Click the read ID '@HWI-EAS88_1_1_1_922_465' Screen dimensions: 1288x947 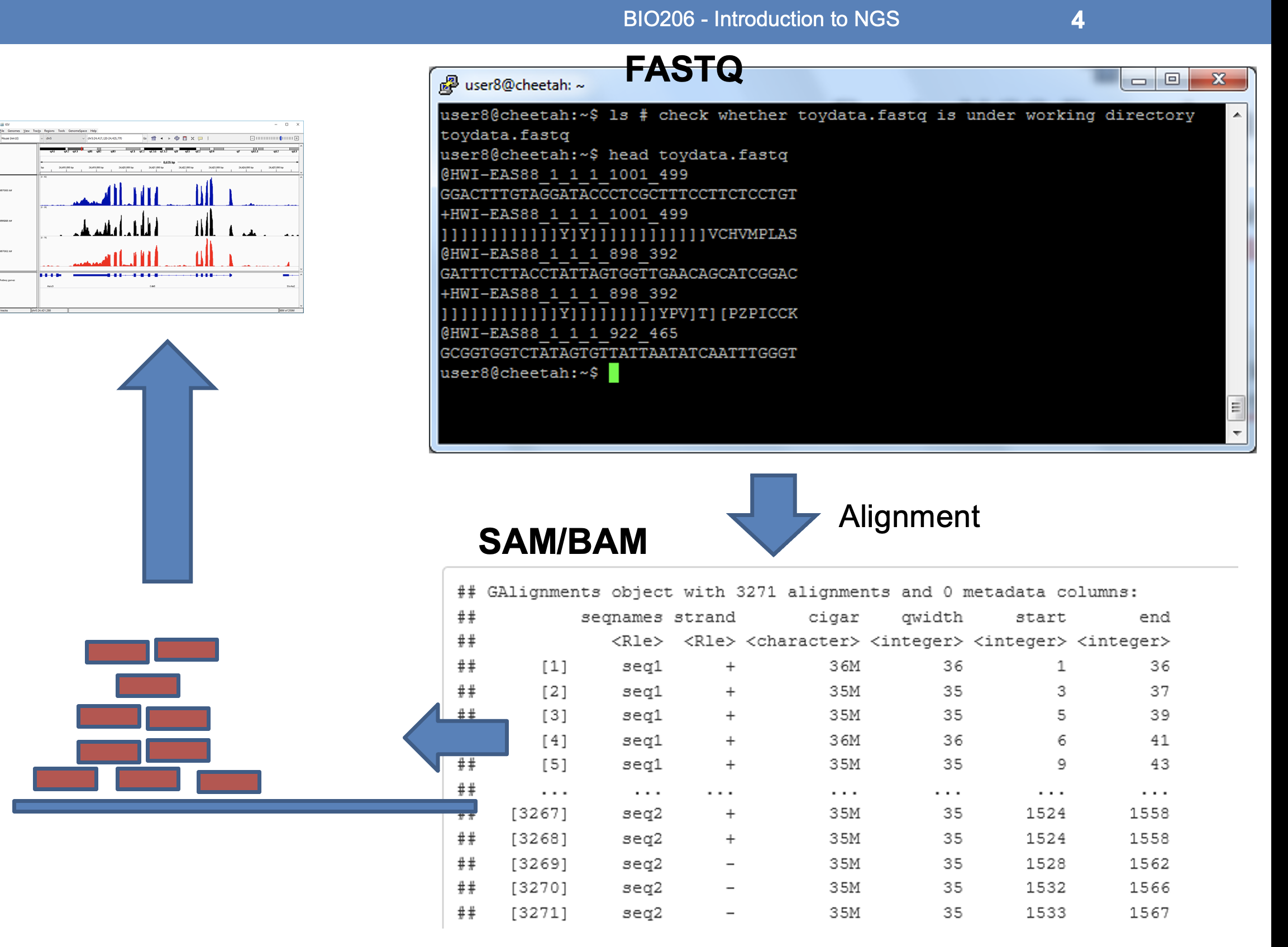[559, 333]
